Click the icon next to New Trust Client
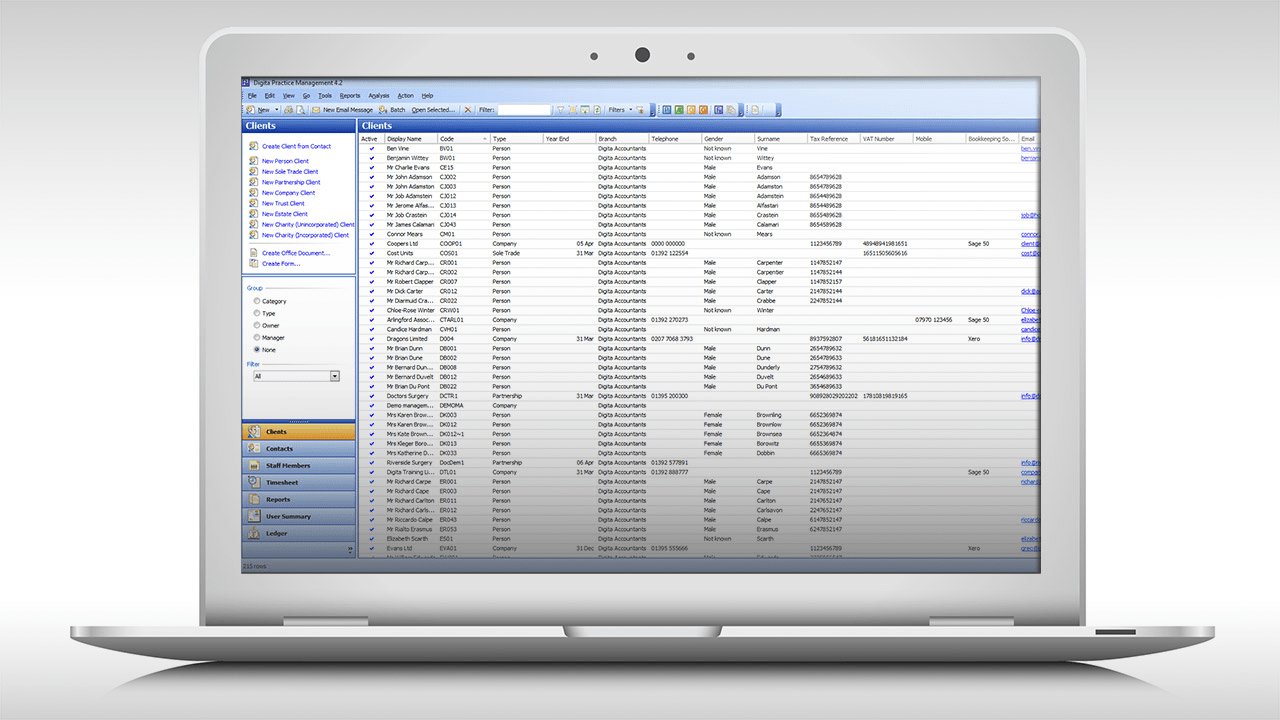1280x720 pixels. (x=253, y=203)
